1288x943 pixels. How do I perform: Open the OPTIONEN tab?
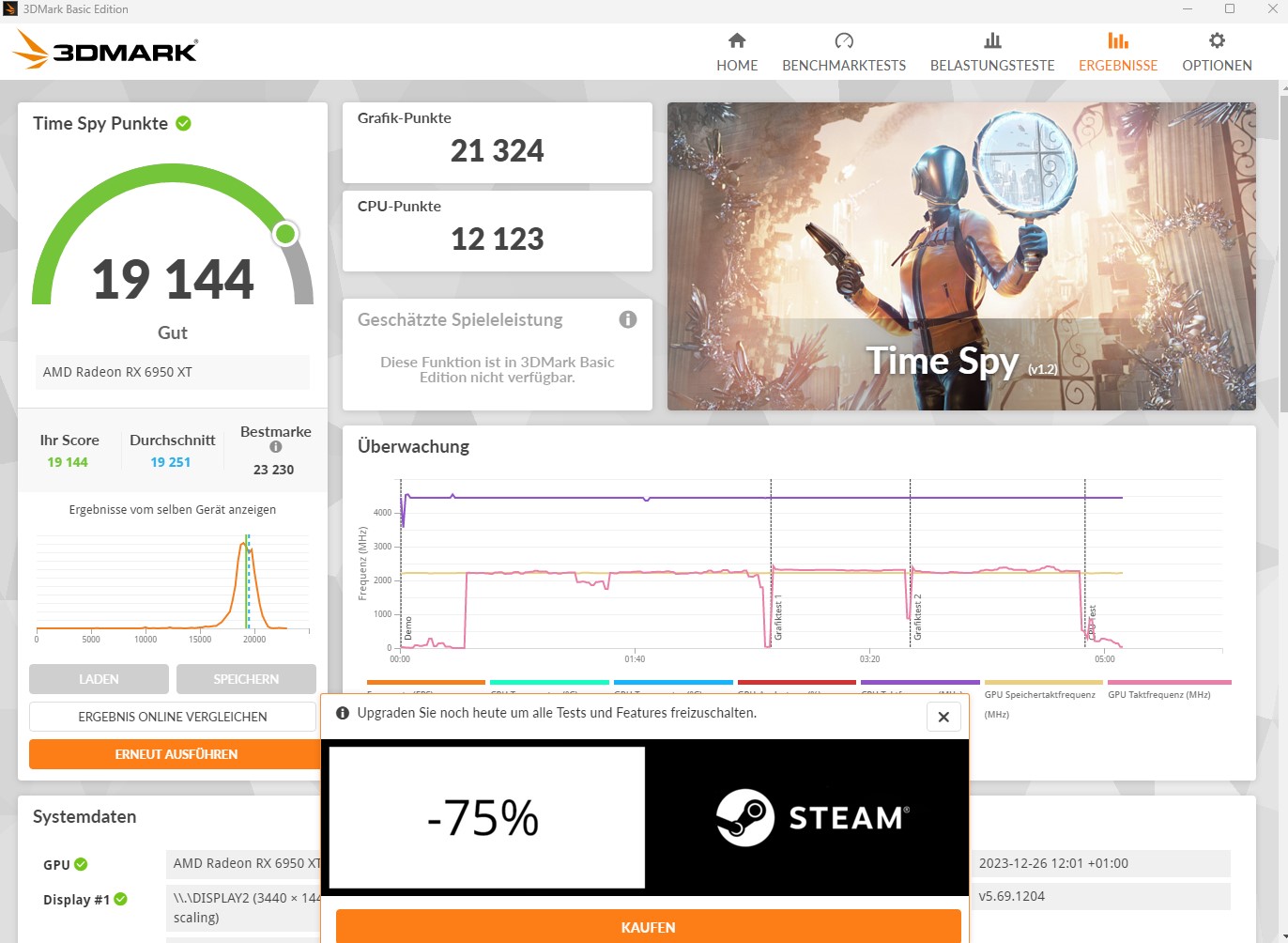tap(1217, 53)
